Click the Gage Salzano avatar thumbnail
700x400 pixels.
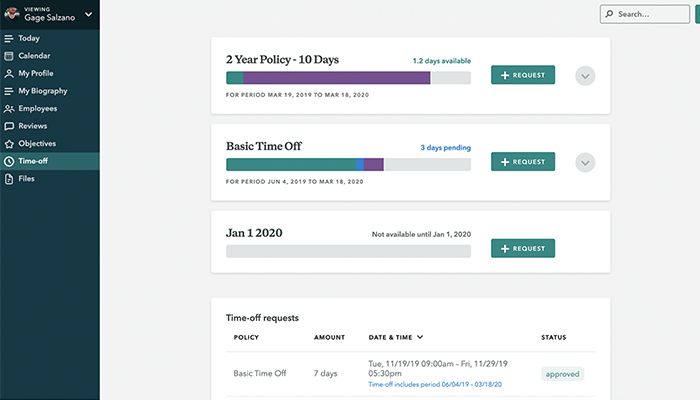(11, 13)
